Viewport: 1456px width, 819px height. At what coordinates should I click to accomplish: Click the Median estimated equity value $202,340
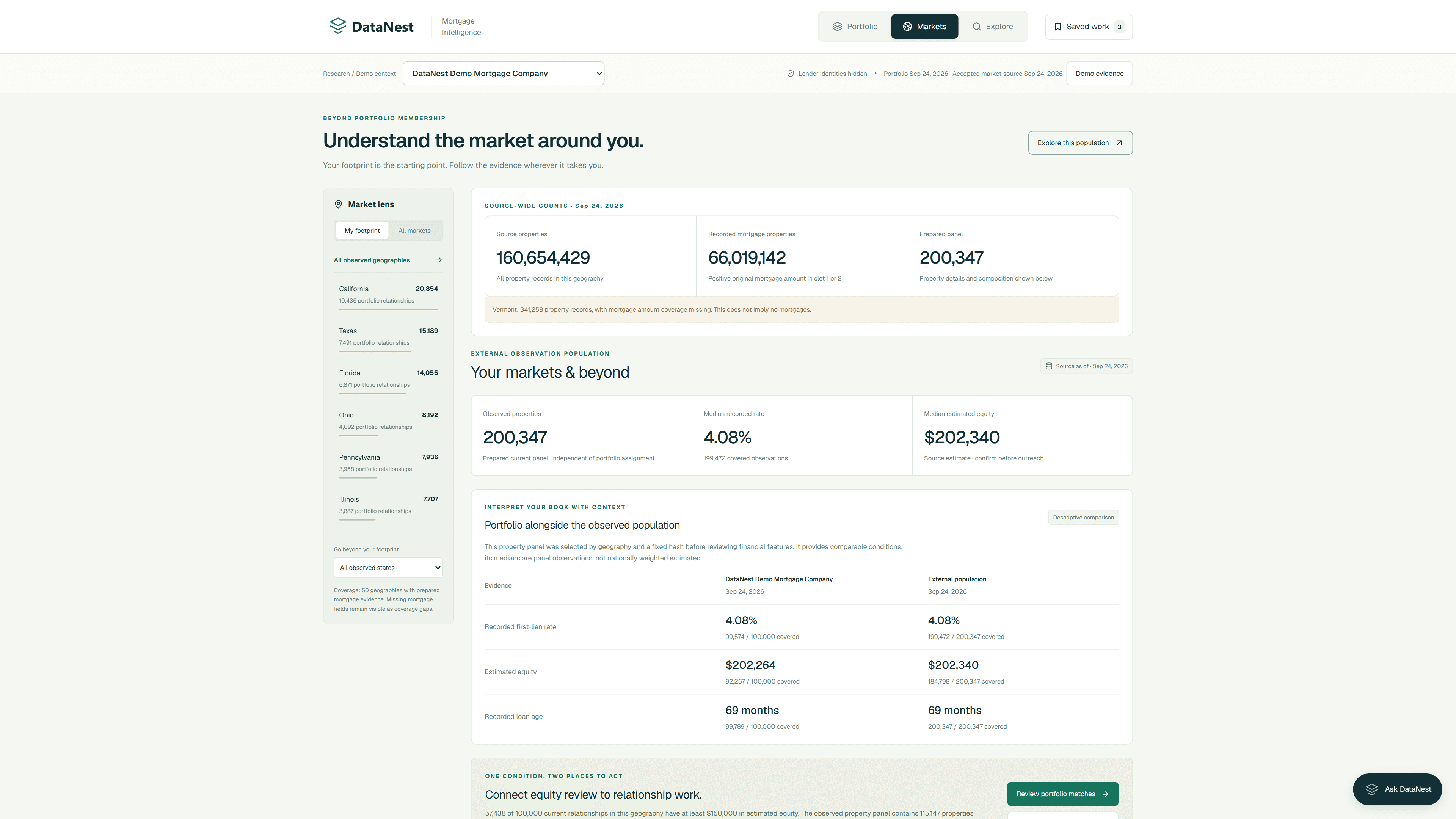(962, 438)
